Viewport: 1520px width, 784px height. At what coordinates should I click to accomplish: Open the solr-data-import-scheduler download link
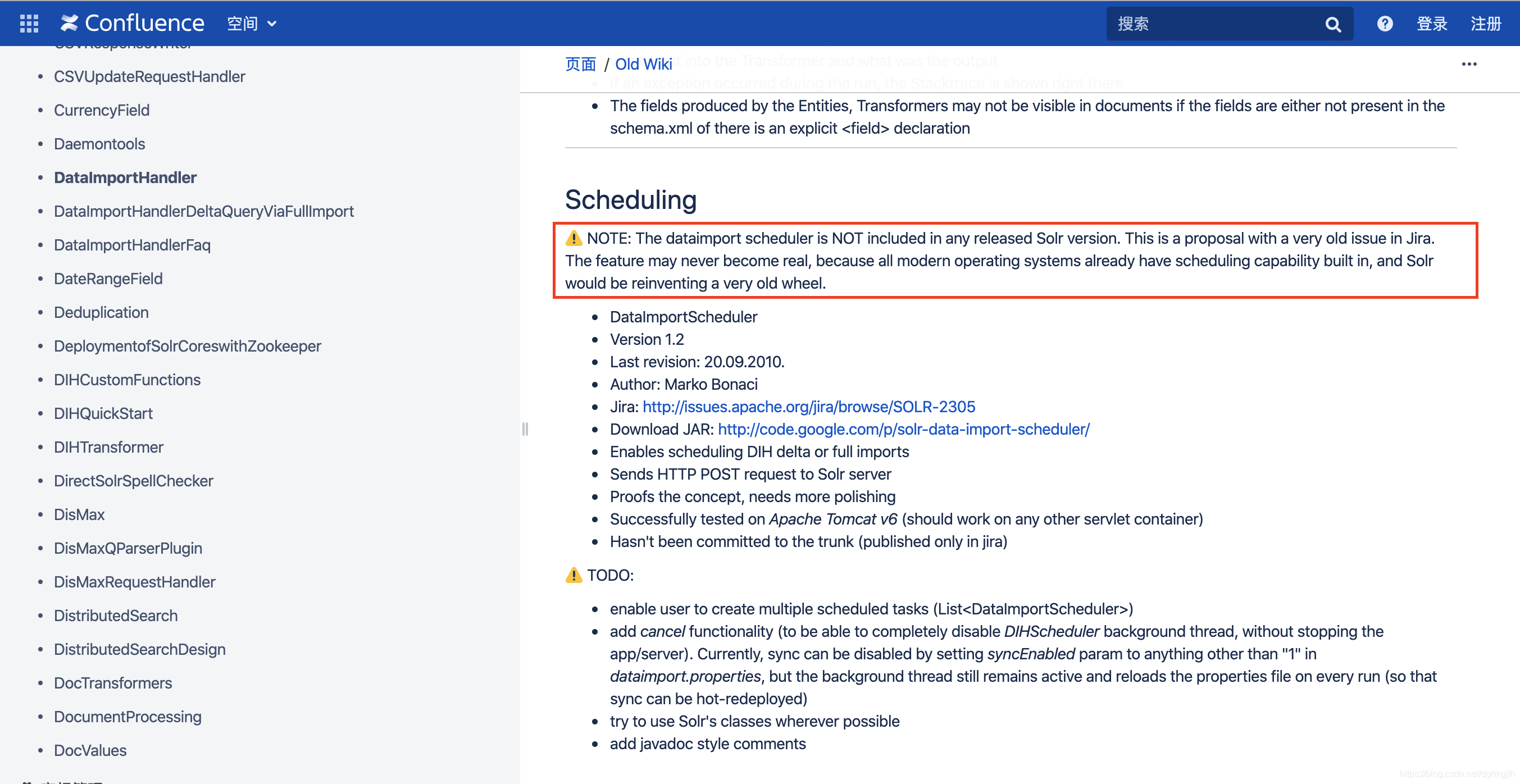coord(903,429)
